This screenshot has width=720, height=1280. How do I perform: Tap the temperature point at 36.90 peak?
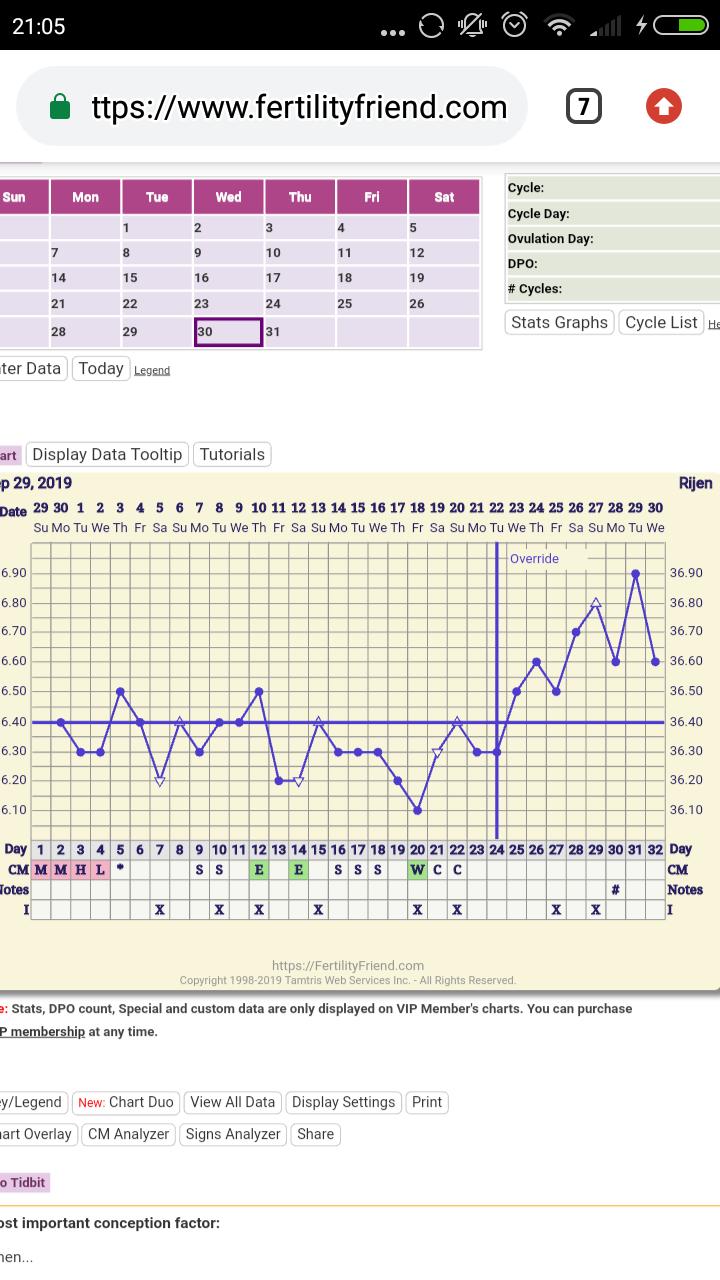[635, 573]
